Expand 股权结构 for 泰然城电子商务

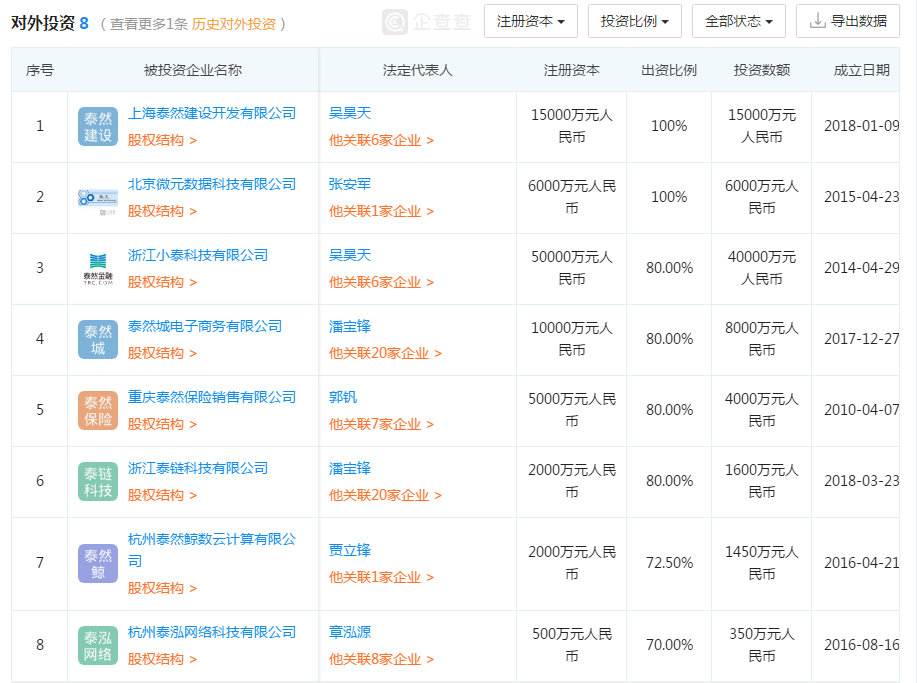click(162, 353)
